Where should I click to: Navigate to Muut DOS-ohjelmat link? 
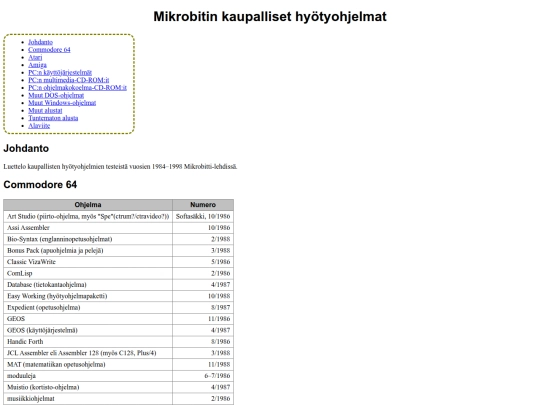tap(56, 95)
